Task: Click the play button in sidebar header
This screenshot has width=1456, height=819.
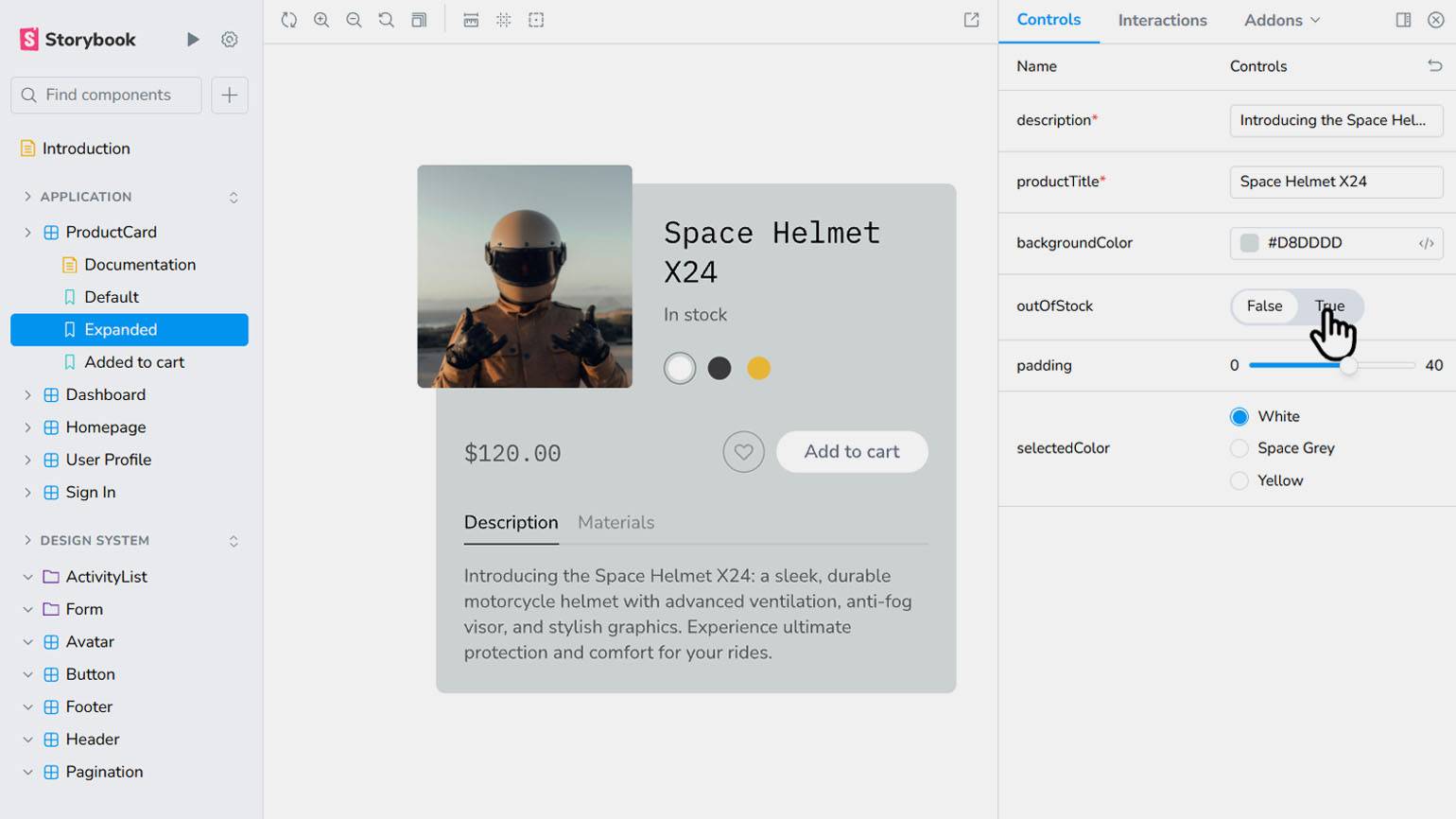Action: (x=193, y=39)
